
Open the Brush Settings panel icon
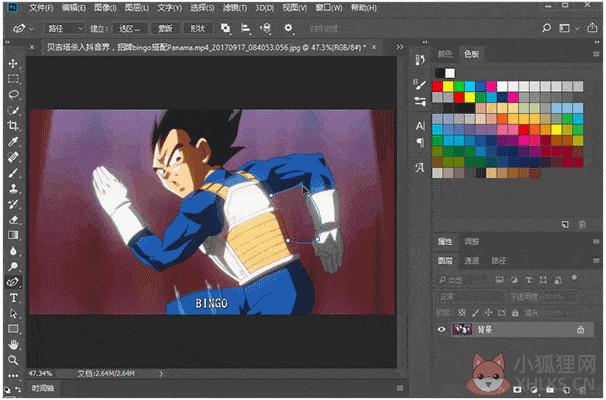[x=420, y=102]
